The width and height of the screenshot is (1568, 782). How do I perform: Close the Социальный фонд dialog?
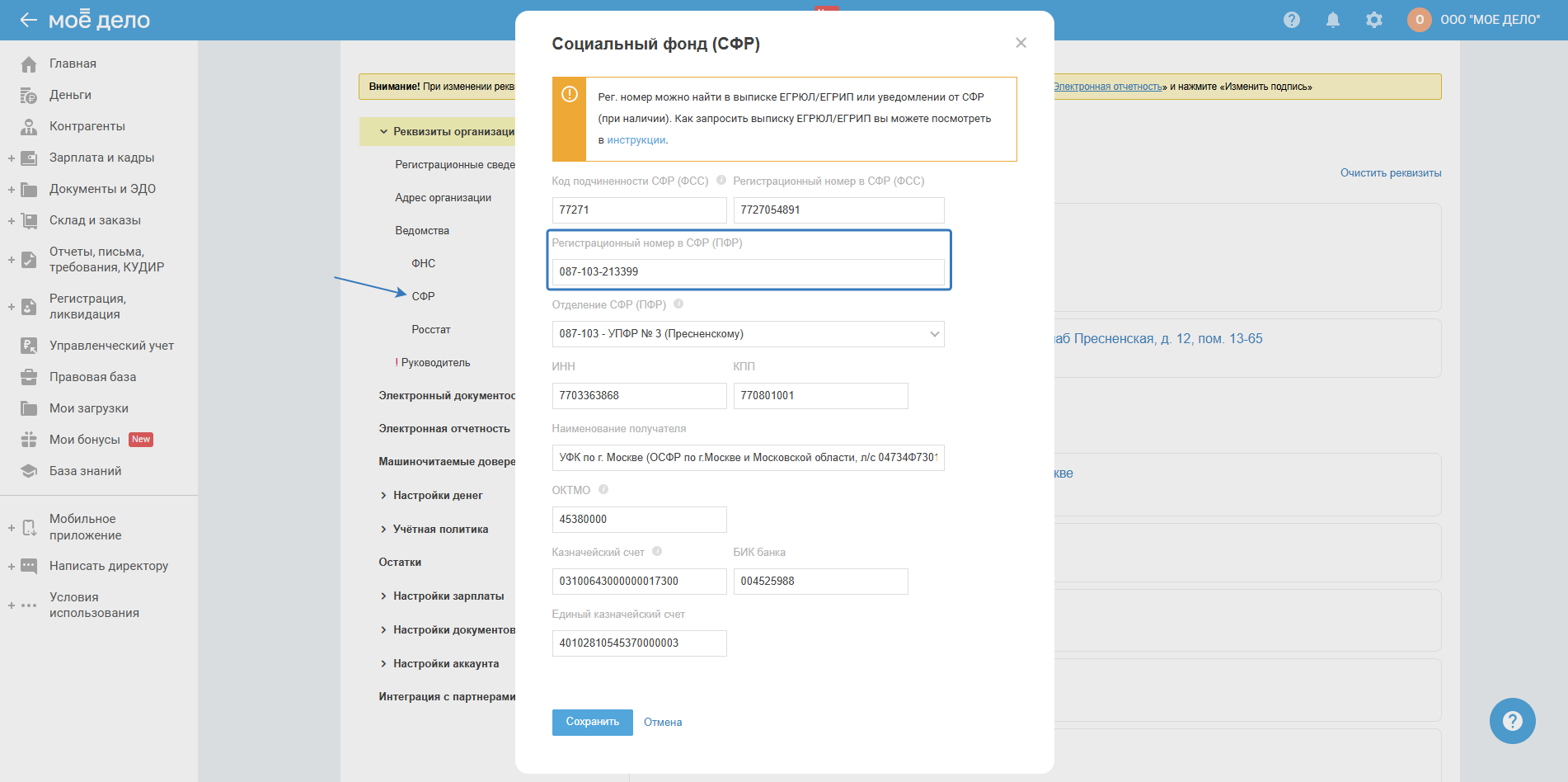[1021, 43]
